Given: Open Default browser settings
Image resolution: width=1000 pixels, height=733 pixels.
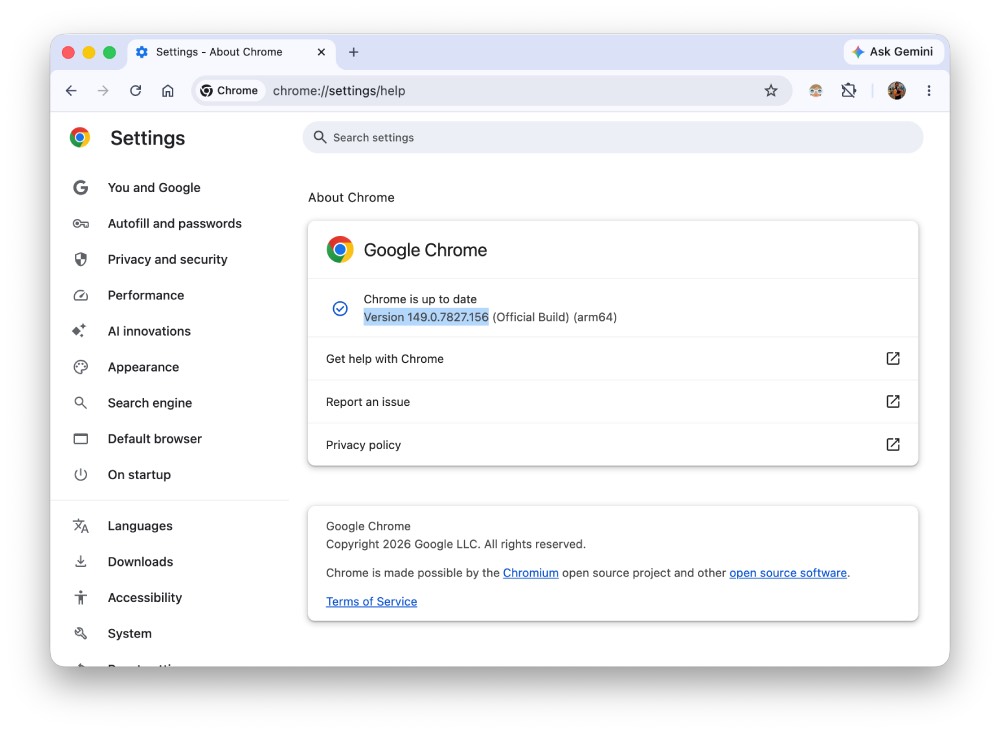Looking at the screenshot, I should (154, 439).
